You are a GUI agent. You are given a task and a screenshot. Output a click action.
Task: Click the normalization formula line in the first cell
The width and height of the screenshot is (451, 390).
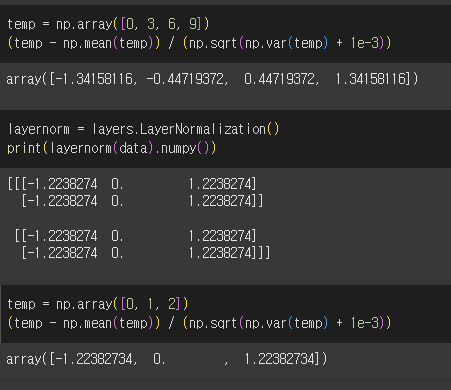point(199,43)
